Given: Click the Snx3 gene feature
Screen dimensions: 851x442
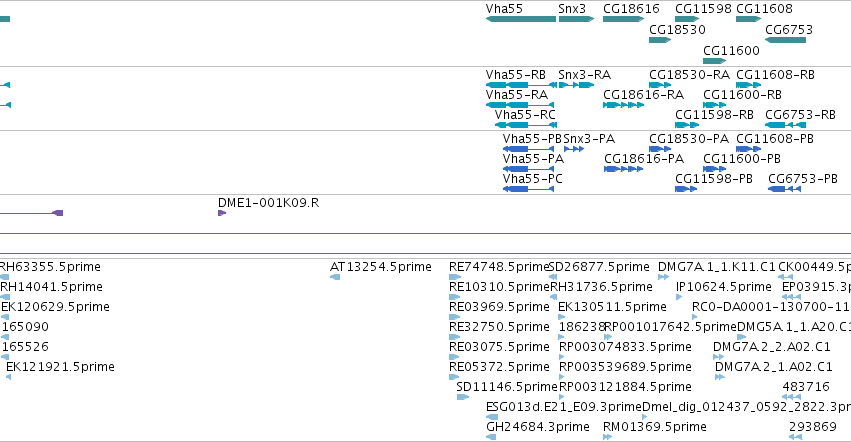Looking at the screenshot, I should click(x=576, y=19).
